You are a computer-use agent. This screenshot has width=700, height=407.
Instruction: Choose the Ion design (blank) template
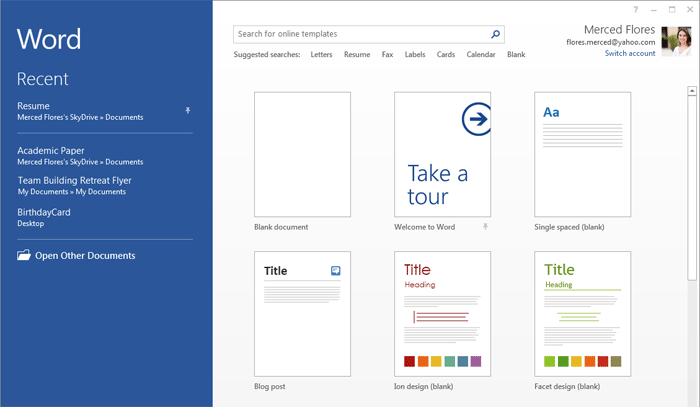point(442,313)
